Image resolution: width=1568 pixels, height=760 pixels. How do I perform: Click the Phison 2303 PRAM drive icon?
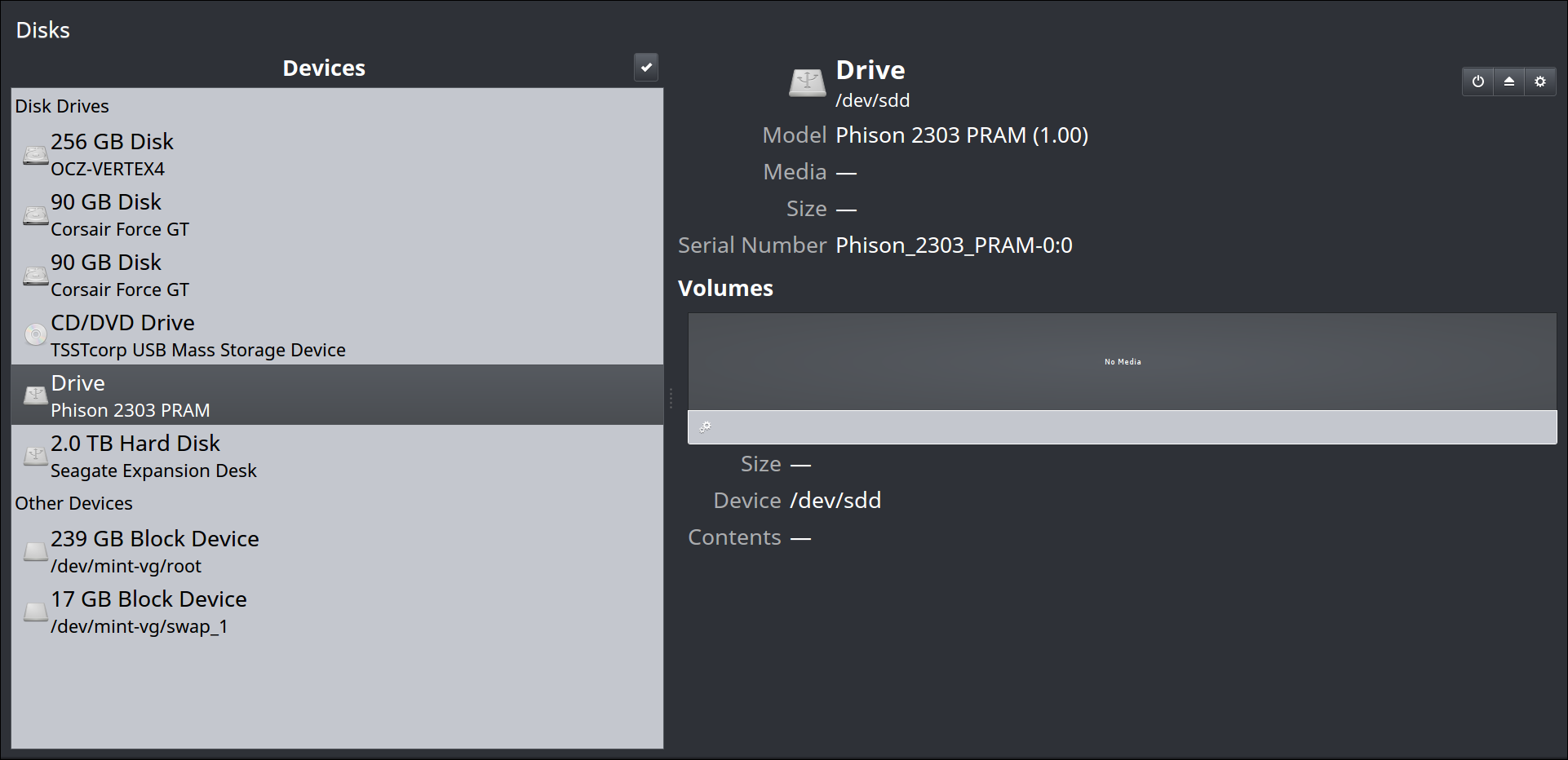tap(35, 395)
